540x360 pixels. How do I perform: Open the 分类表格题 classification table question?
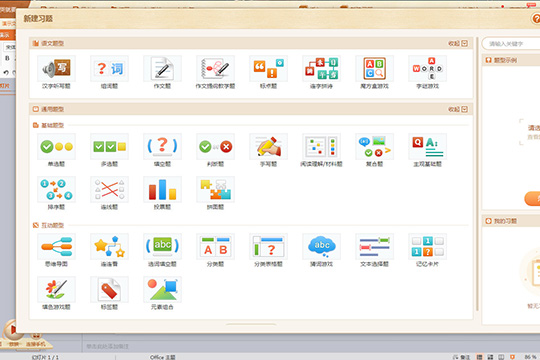268,247
